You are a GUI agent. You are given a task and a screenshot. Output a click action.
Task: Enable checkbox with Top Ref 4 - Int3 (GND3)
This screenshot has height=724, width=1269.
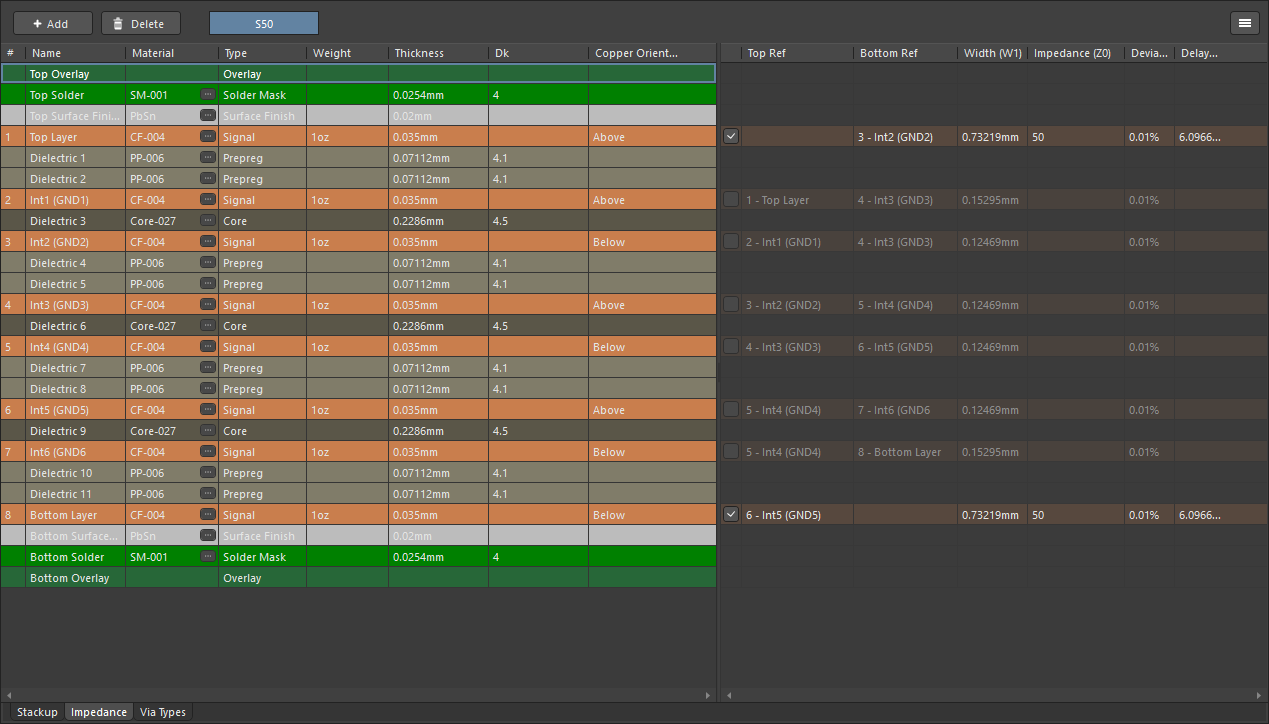click(731, 347)
